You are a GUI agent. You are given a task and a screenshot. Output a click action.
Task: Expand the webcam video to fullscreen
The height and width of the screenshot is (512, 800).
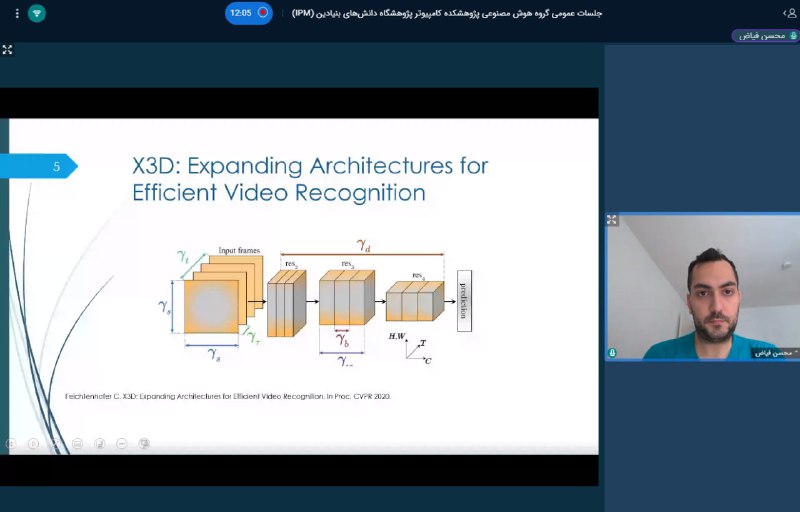[x=612, y=220]
